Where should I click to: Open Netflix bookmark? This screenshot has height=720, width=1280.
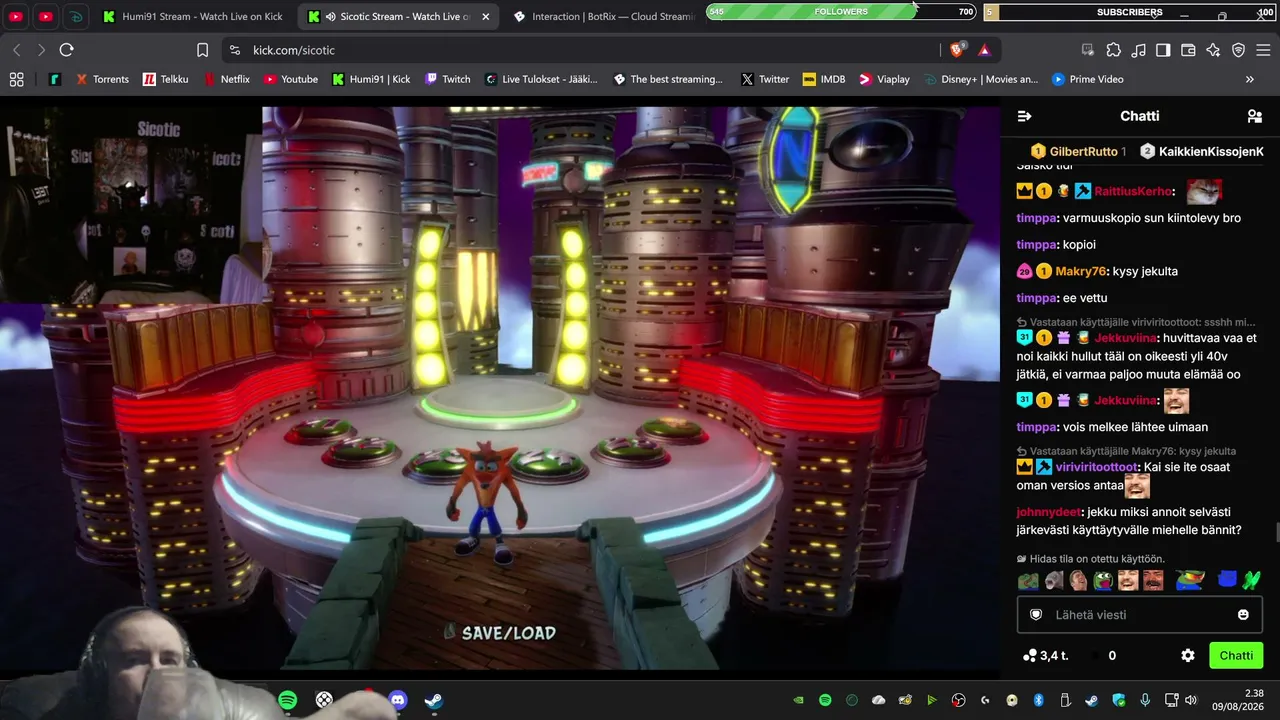pos(226,79)
